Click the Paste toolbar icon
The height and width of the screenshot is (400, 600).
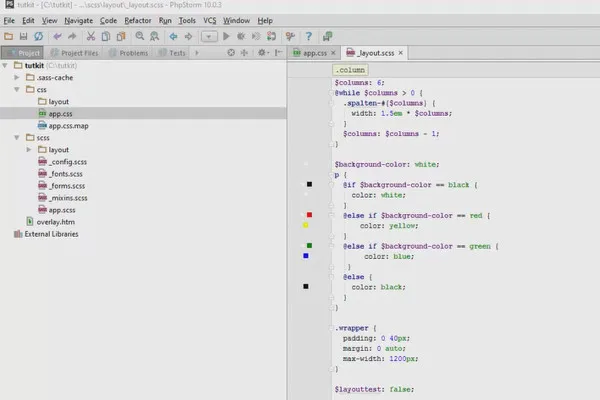click(121, 36)
